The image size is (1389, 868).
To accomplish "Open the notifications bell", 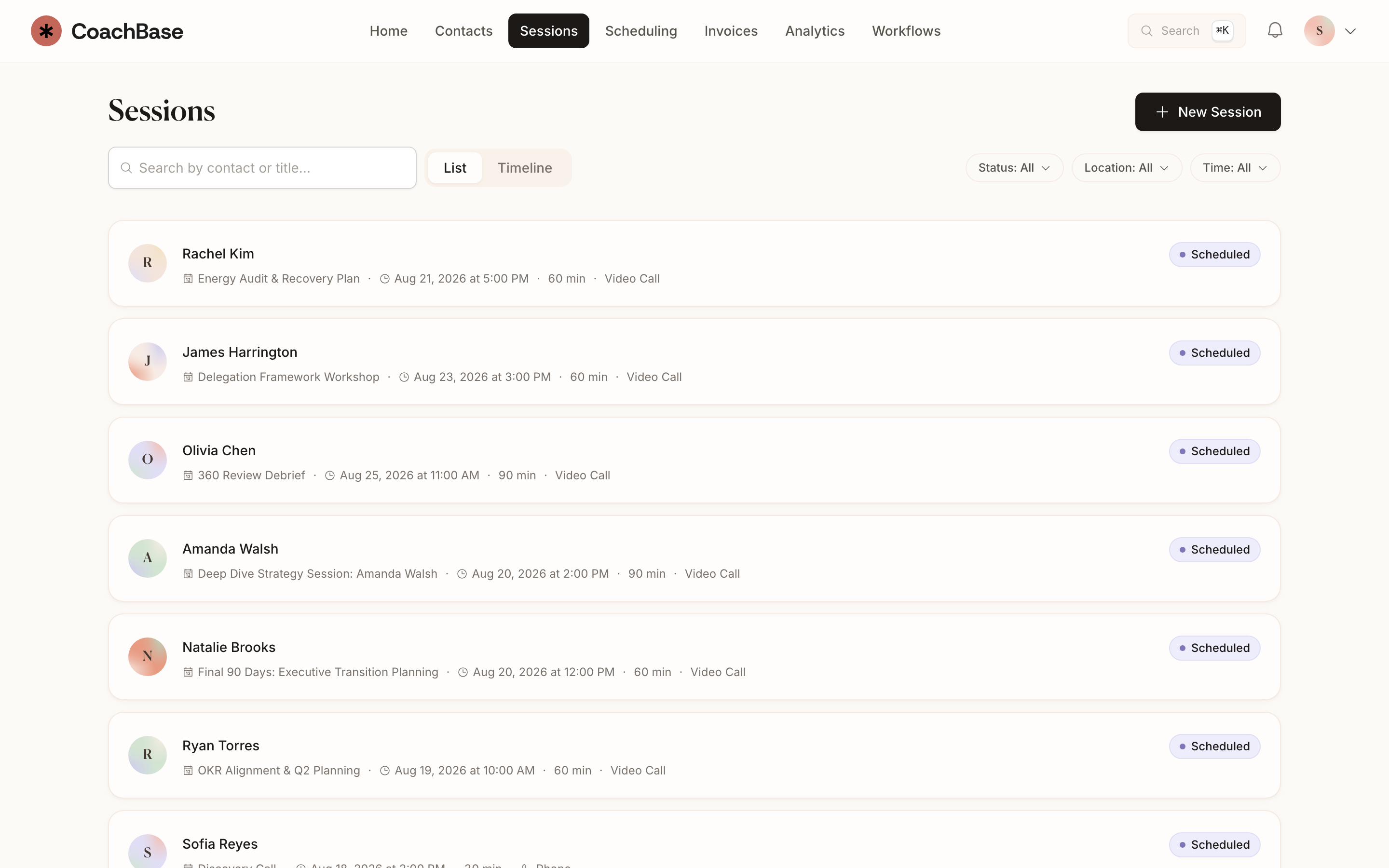I will [x=1275, y=30].
